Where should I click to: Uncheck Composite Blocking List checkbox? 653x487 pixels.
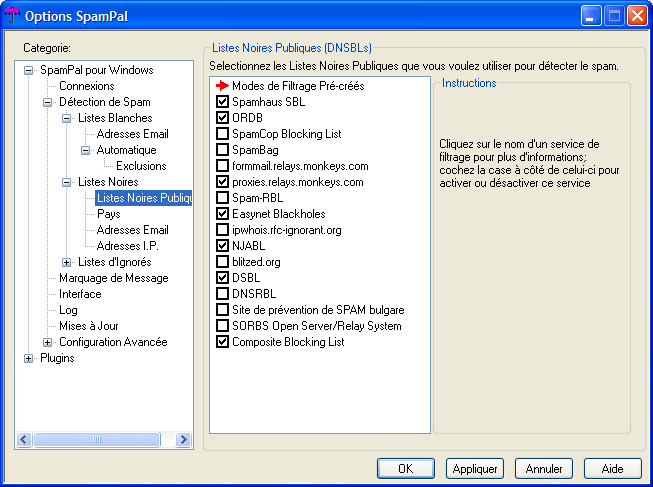(x=222, y=342)
